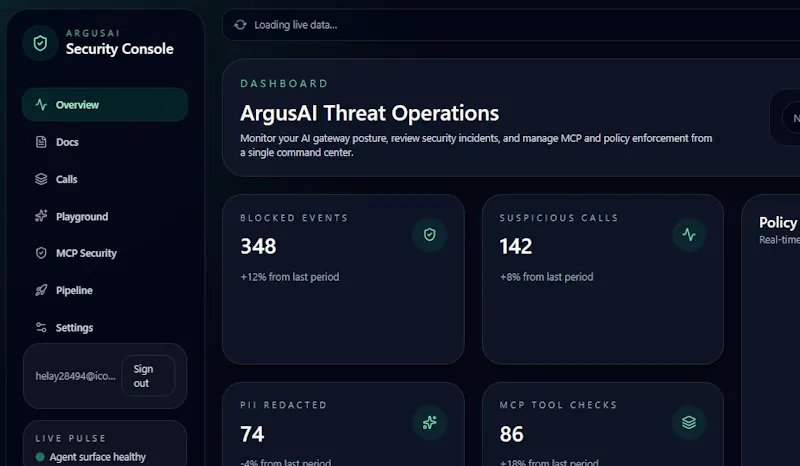Viewport: 800px width, 466px height.
Task: Select the Suspicious Calls value 142
Action: click(515, 246)
